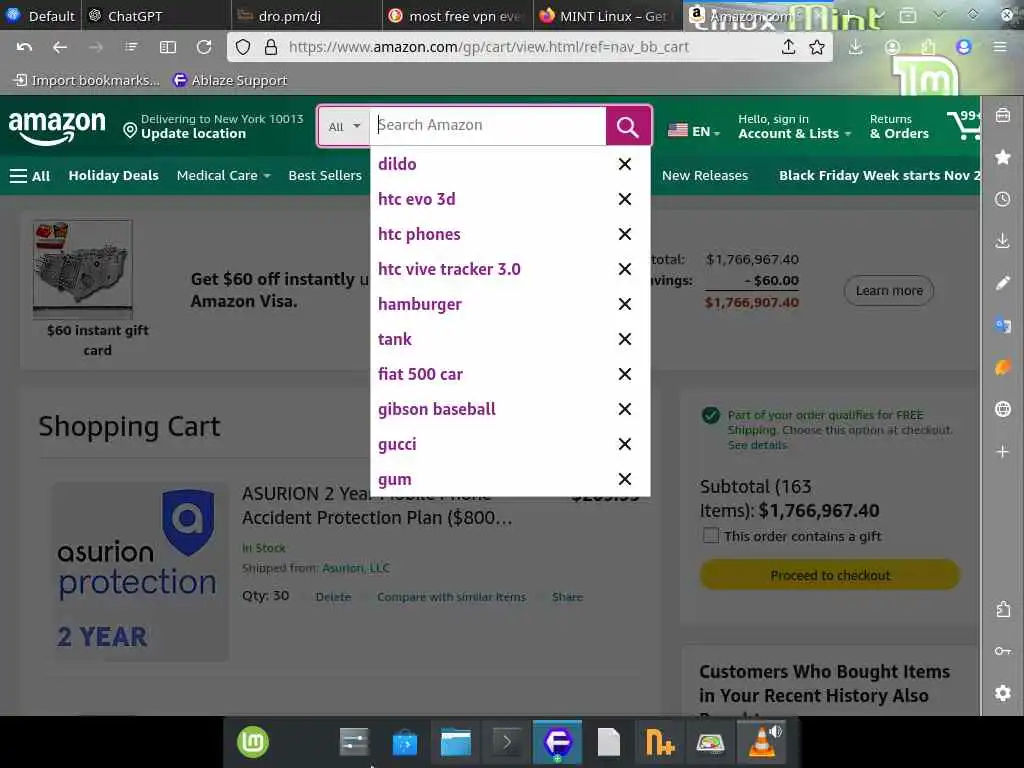Click the magenta search magnifier button

tap(628, 126)
